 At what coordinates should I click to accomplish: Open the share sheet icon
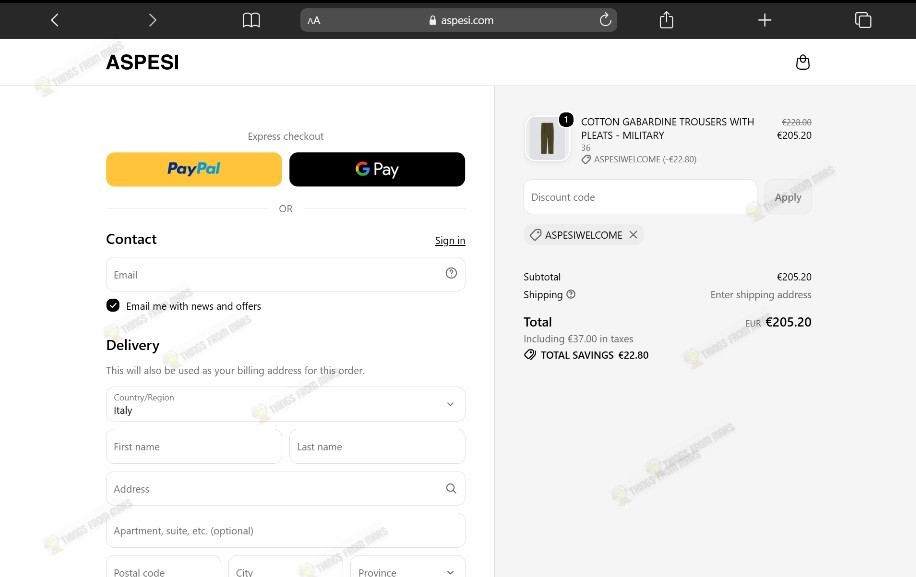coord(667,20)
